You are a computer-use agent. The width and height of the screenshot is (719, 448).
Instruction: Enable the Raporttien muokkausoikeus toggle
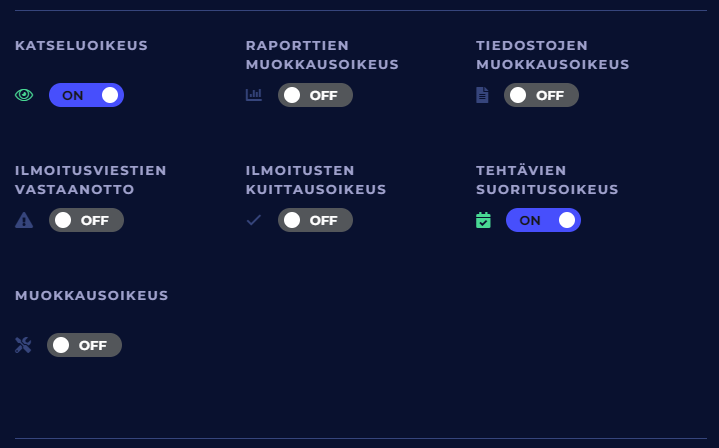(x=315, y=95)
